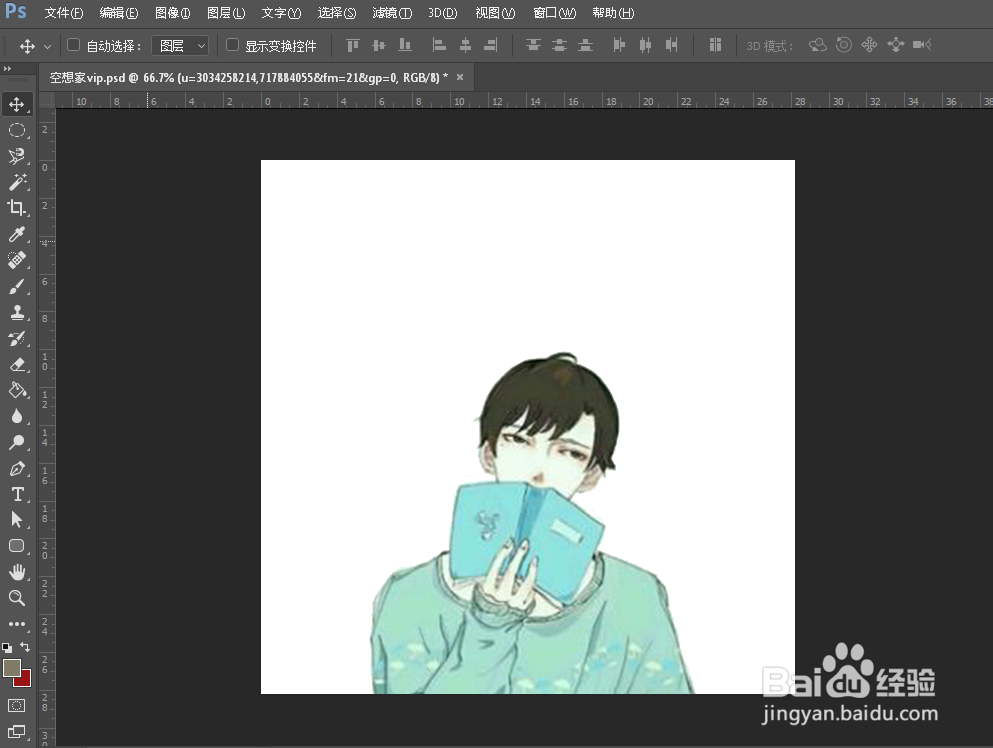Viewport: 993px width, 748px height.
Task: Select the Paint Bucket tool
Action: point(17,390)
